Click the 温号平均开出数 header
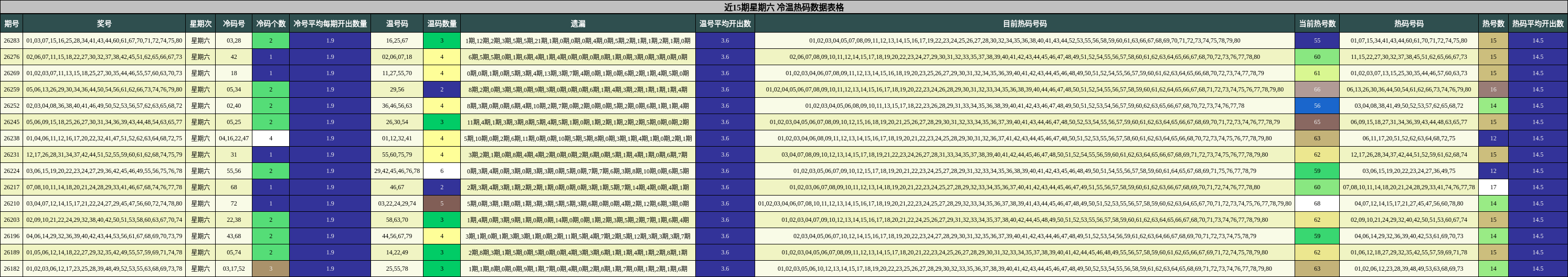This screenshot has height=277, width=1568. pos(725,24)
